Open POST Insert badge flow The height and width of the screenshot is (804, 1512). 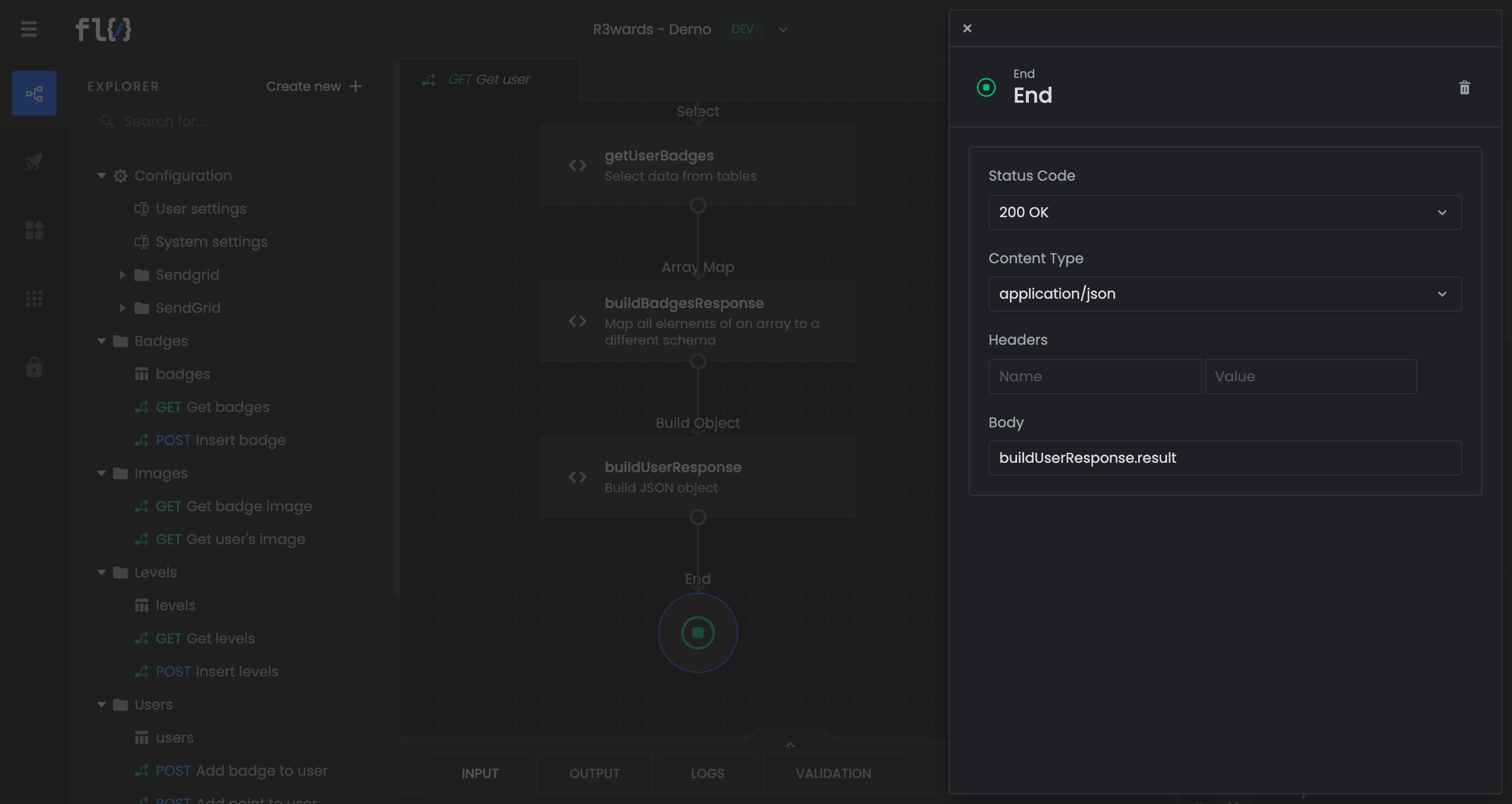(x=220, y=440)
